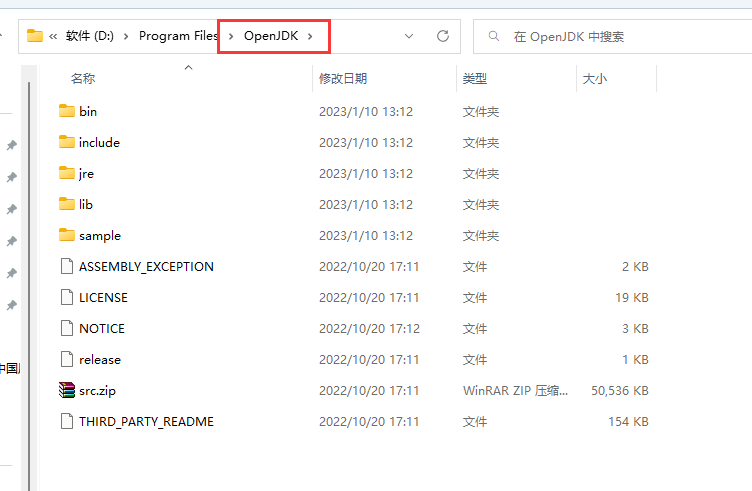Expand the chevron after OpenJDK
Screen dimensions: 752x491
(x=310, y=36)
